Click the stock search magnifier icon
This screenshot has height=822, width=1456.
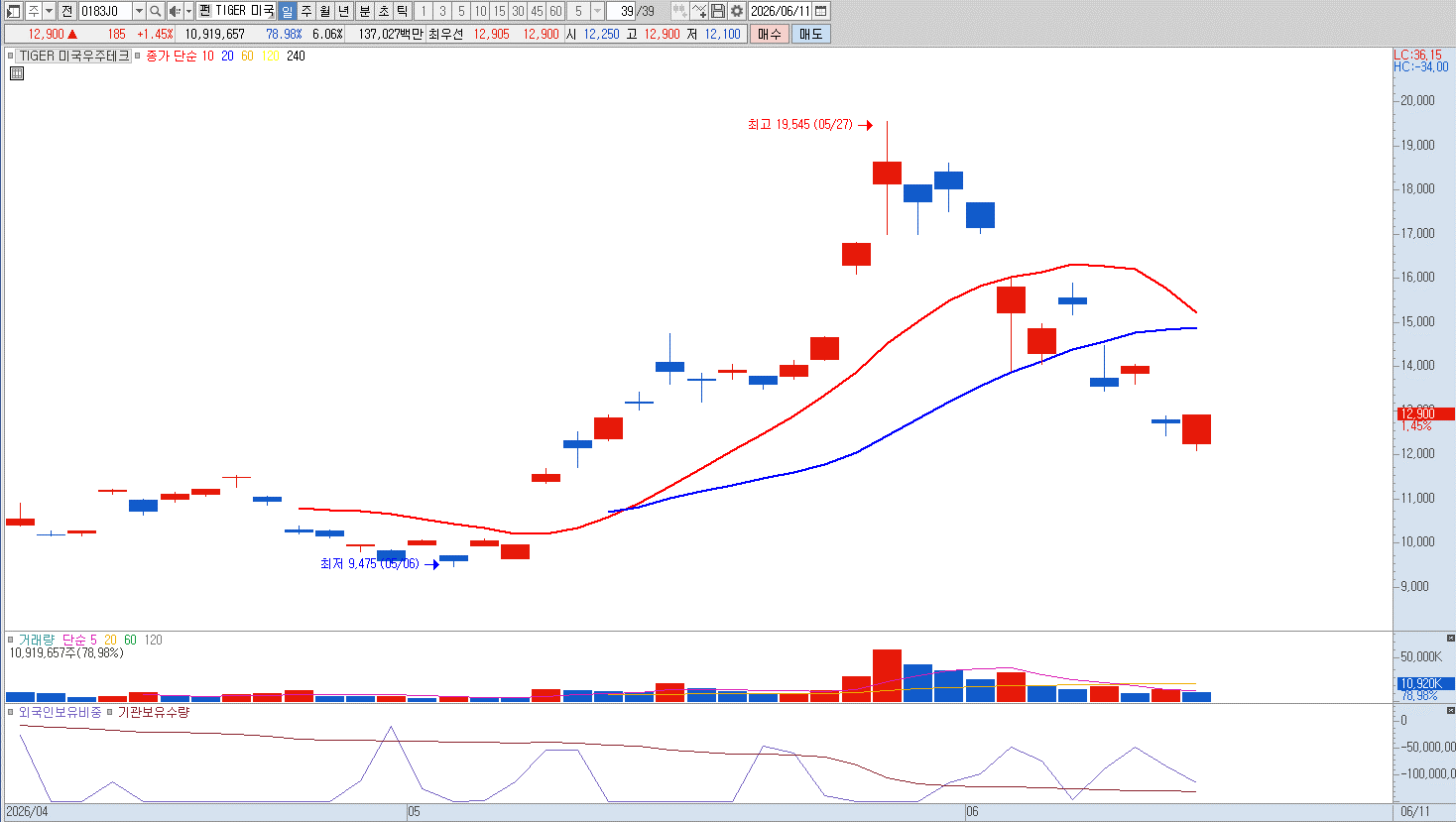coord(156,11)
